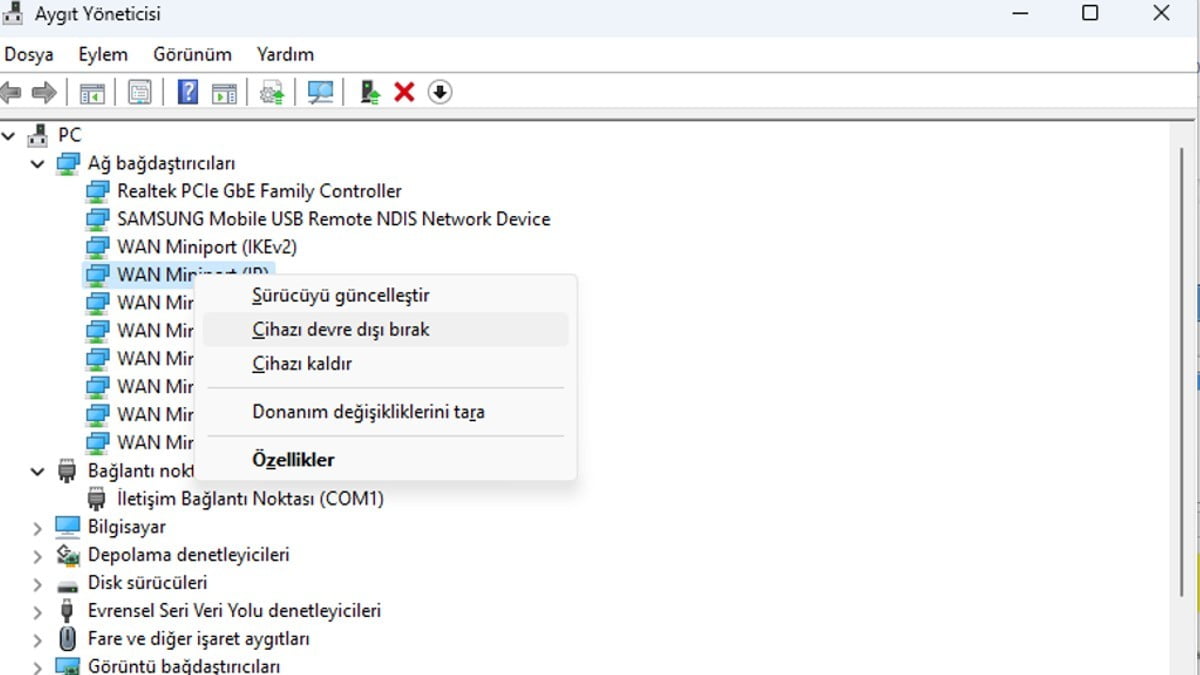Click the blue Help question-mark icon
This screenshot has height=675, width=1200.
pos(187,93)
